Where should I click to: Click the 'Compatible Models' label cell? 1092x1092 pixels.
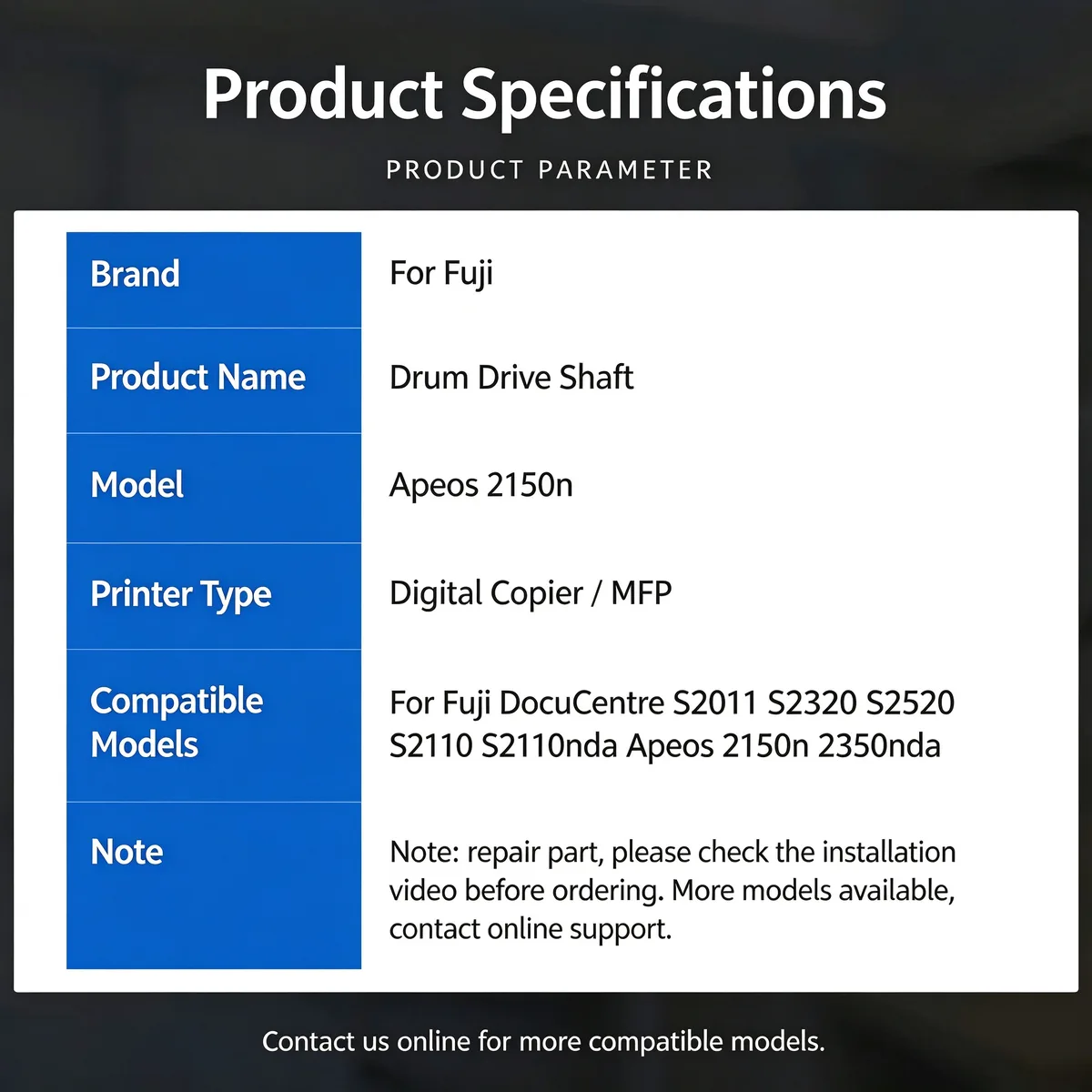(x=214, y=726)
